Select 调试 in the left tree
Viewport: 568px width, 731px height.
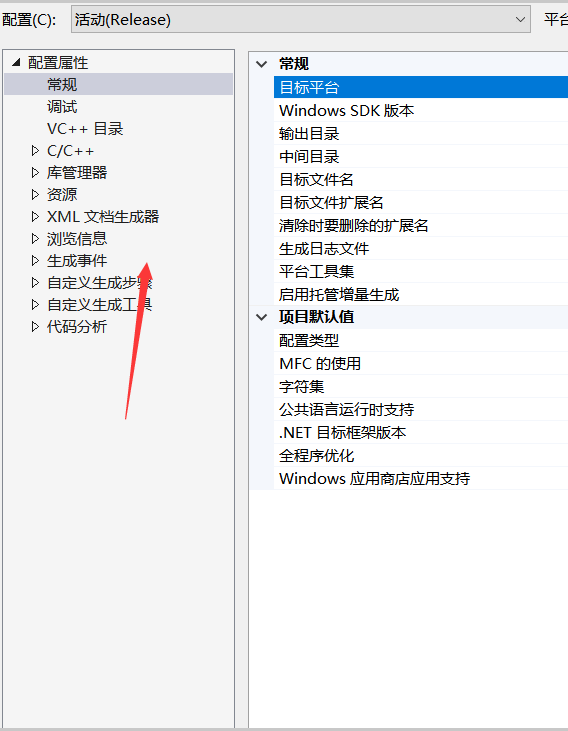click(x=62, y=107)
